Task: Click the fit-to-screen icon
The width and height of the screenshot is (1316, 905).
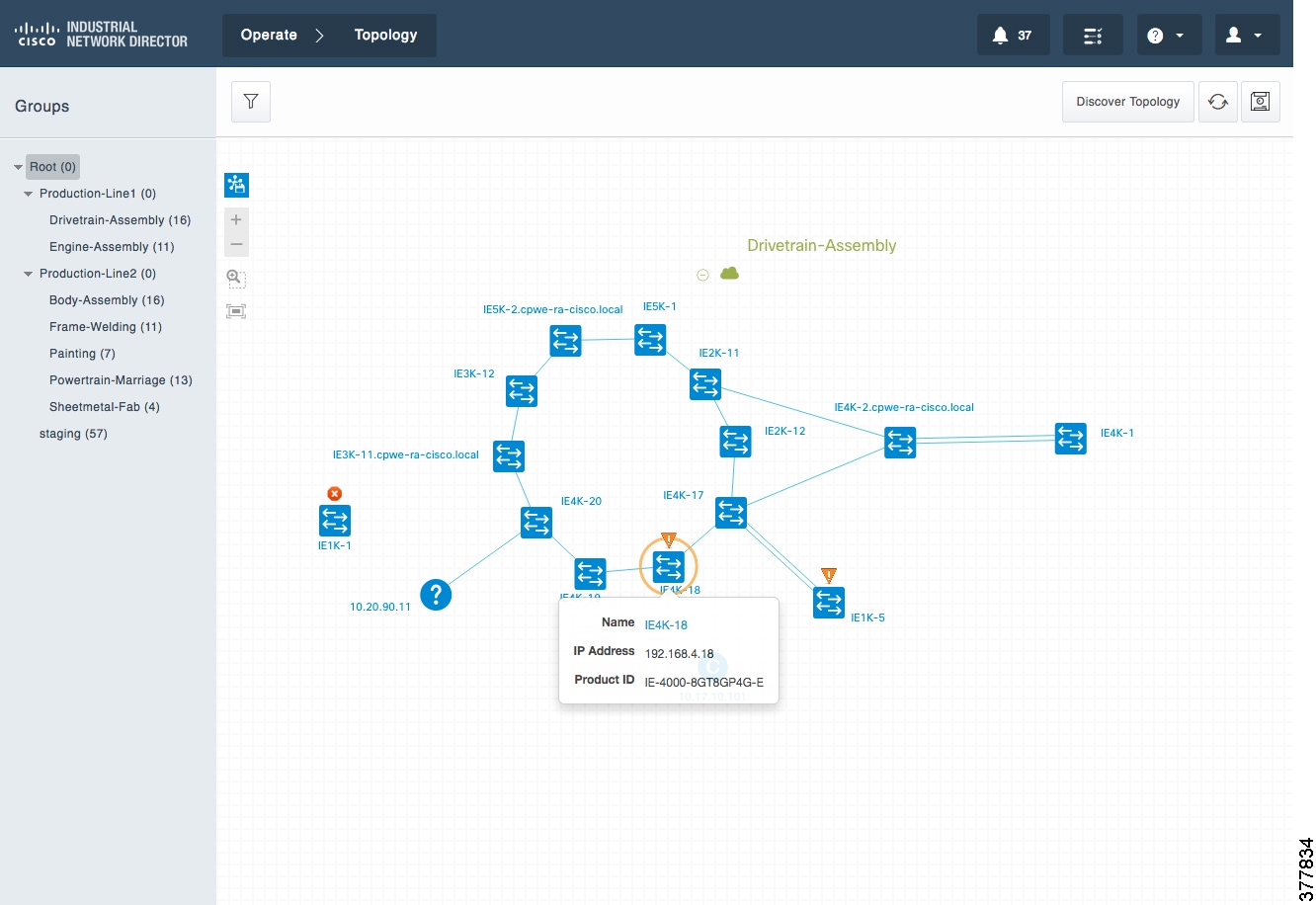Action: pyautogui.click(x=236, y=311)
